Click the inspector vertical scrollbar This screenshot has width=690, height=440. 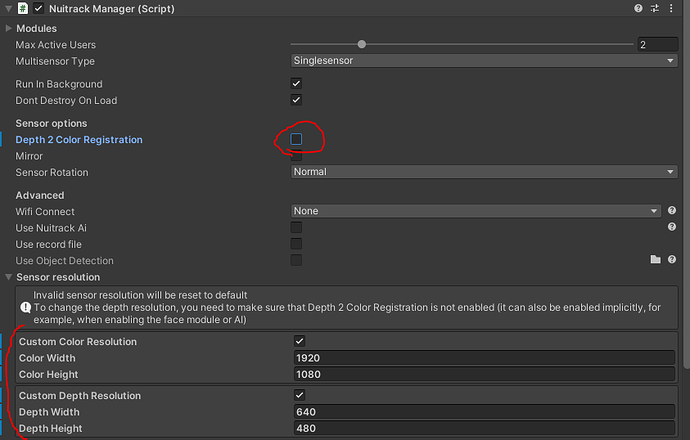687,185
